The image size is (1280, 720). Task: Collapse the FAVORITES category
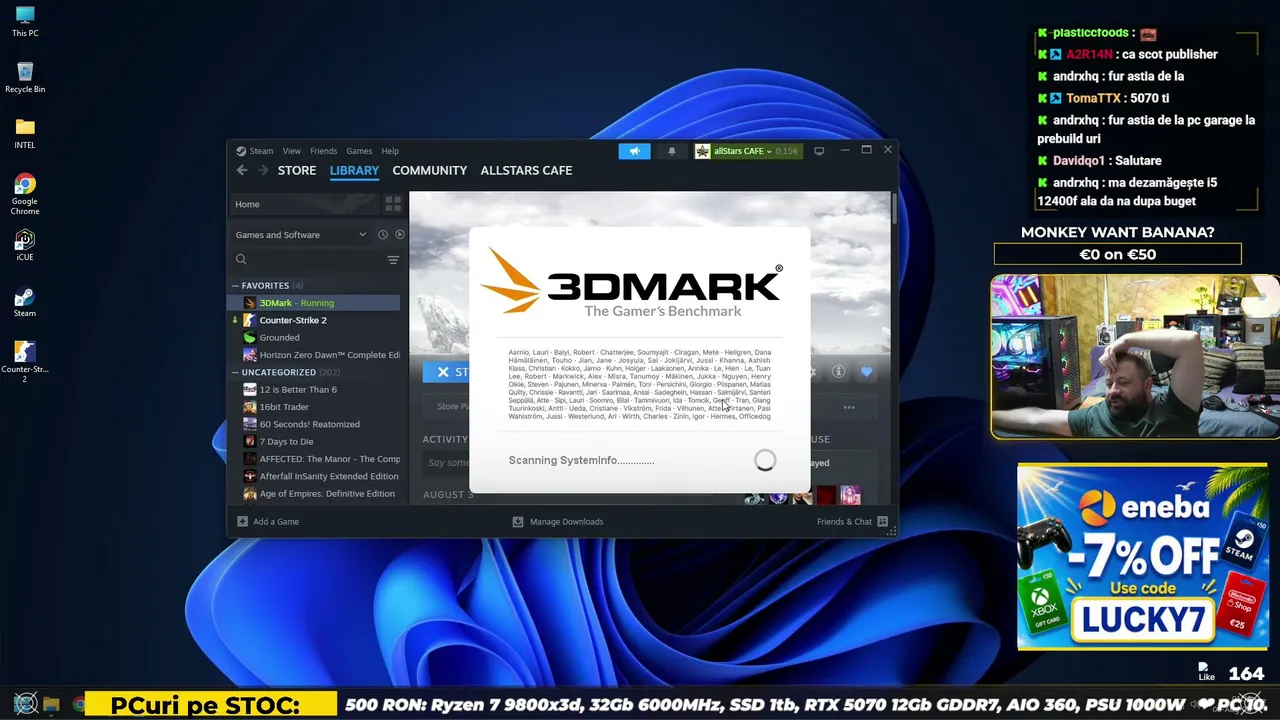tap(236, 286)
